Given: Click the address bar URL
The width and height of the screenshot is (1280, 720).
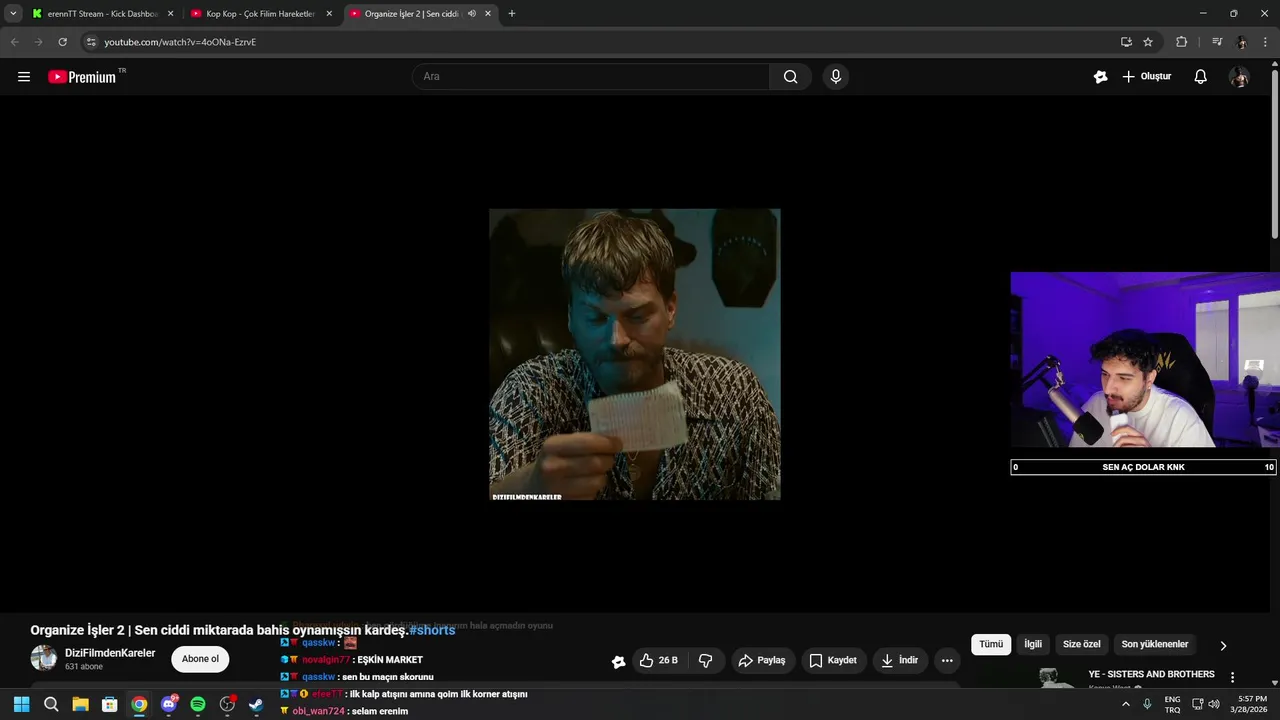Looking at the screenshot, I should 180,42.
